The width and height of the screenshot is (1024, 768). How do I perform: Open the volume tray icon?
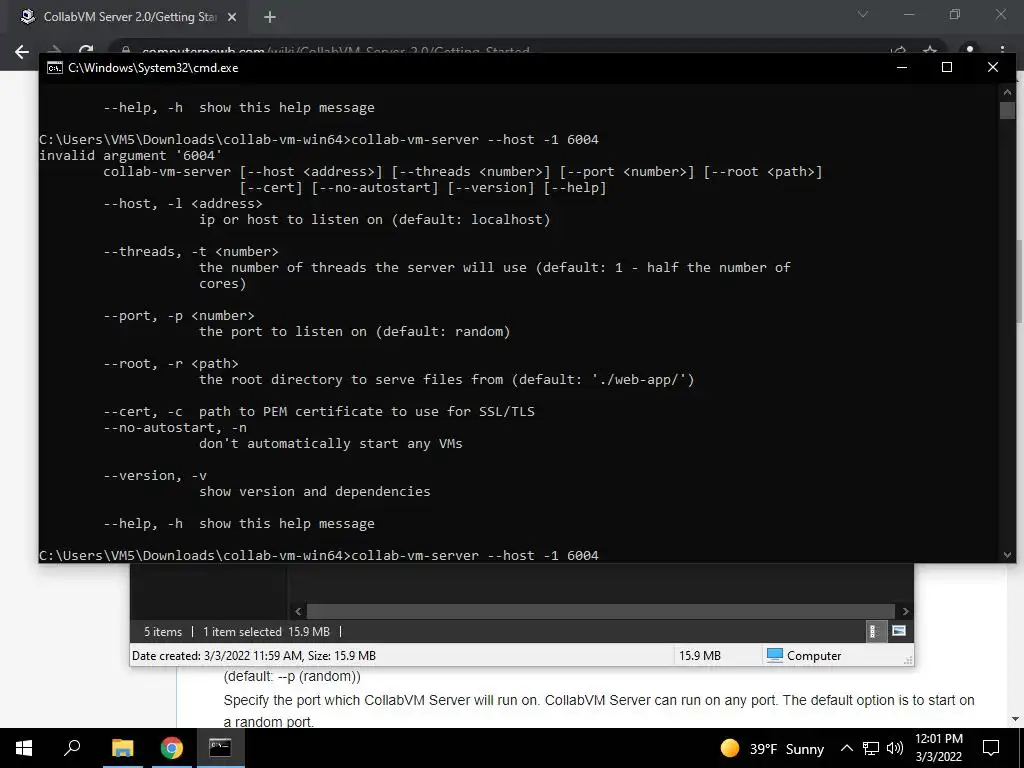[x=895, y=748]
